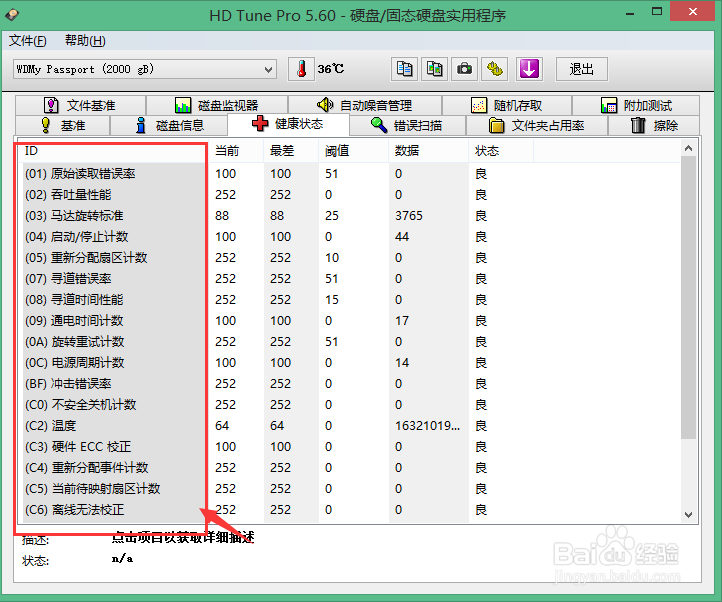The height and width of the screenshot is (602, 722).
Task: Switch to the 文件夹占用率 tab
Action: pos(536,125)
